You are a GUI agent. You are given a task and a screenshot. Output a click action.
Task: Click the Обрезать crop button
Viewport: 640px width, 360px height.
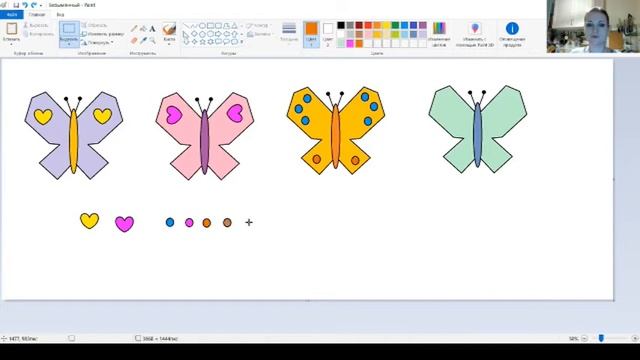point(94,25)
